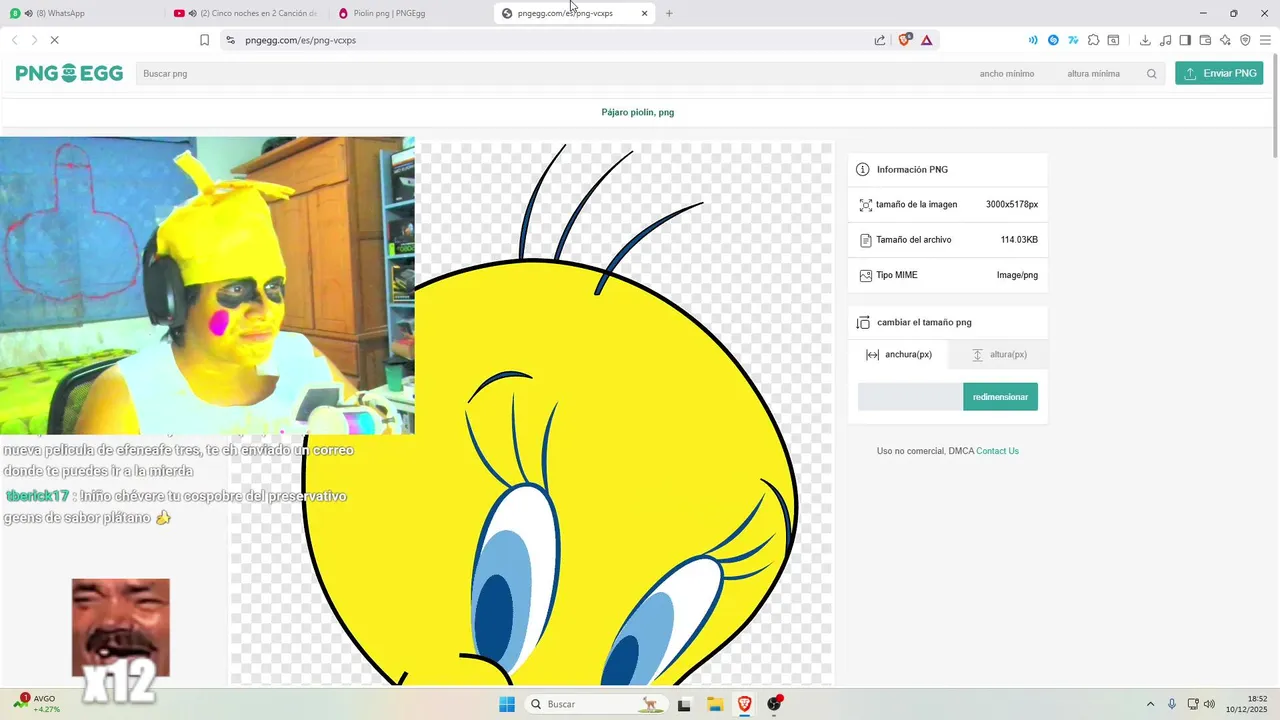The height and width of the screenshot is (720, 1280).
Task: Toggle the browser sidebar panel icon
Action: [x=1185, y=40]
